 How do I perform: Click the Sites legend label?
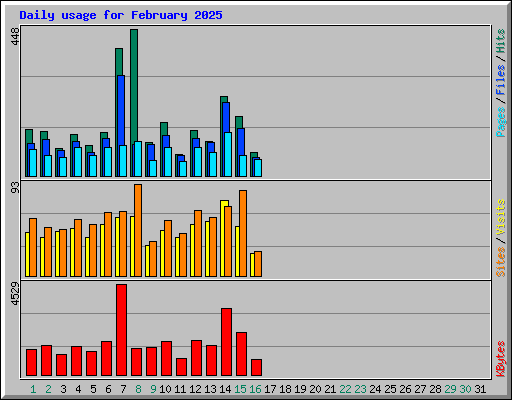pyautogui.click(x=500, y=262)
